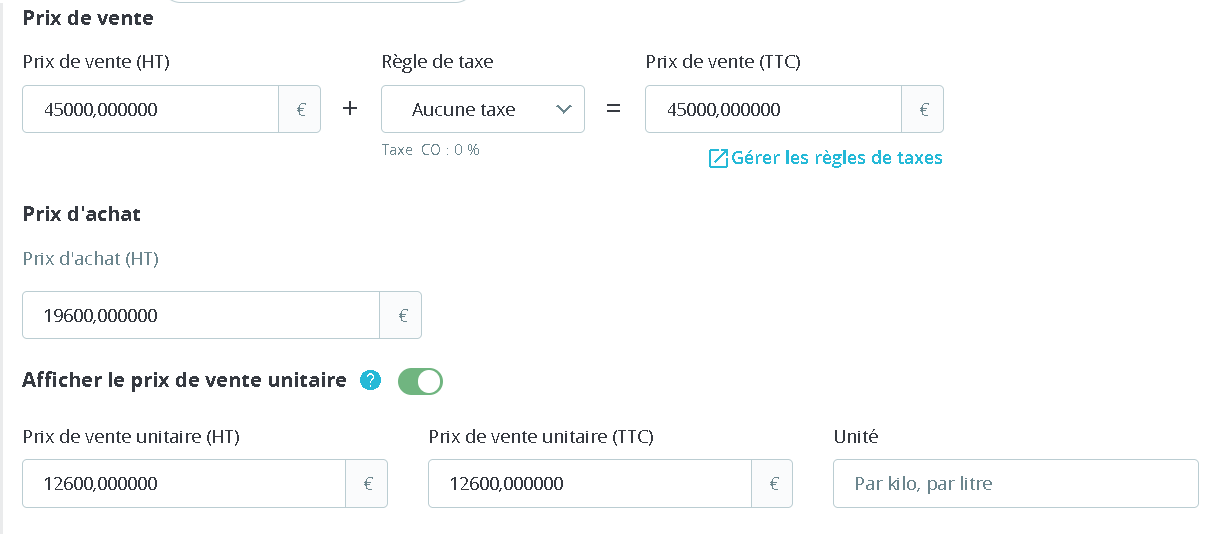Click euro symbol of Prix de vente TTC
The width and height of the screenshot is (1224, 534).
point(923,110)
